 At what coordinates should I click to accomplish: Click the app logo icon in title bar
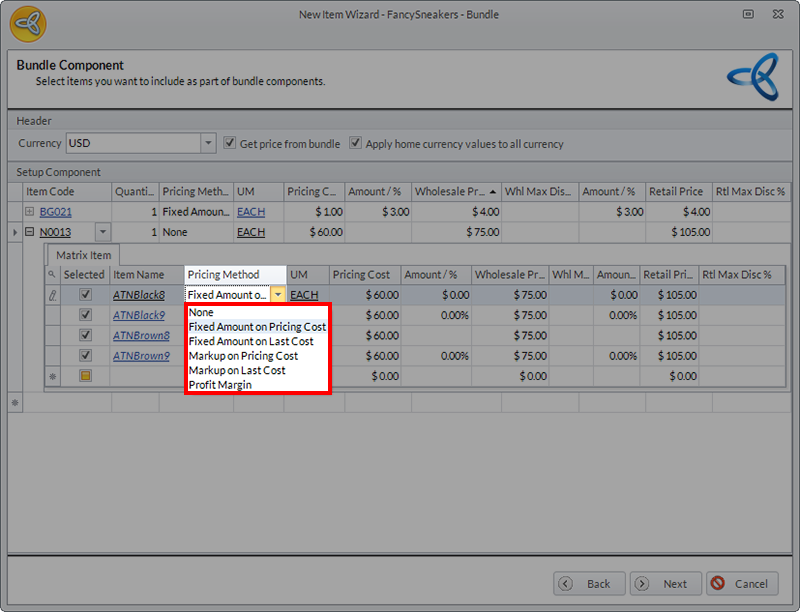27,25
